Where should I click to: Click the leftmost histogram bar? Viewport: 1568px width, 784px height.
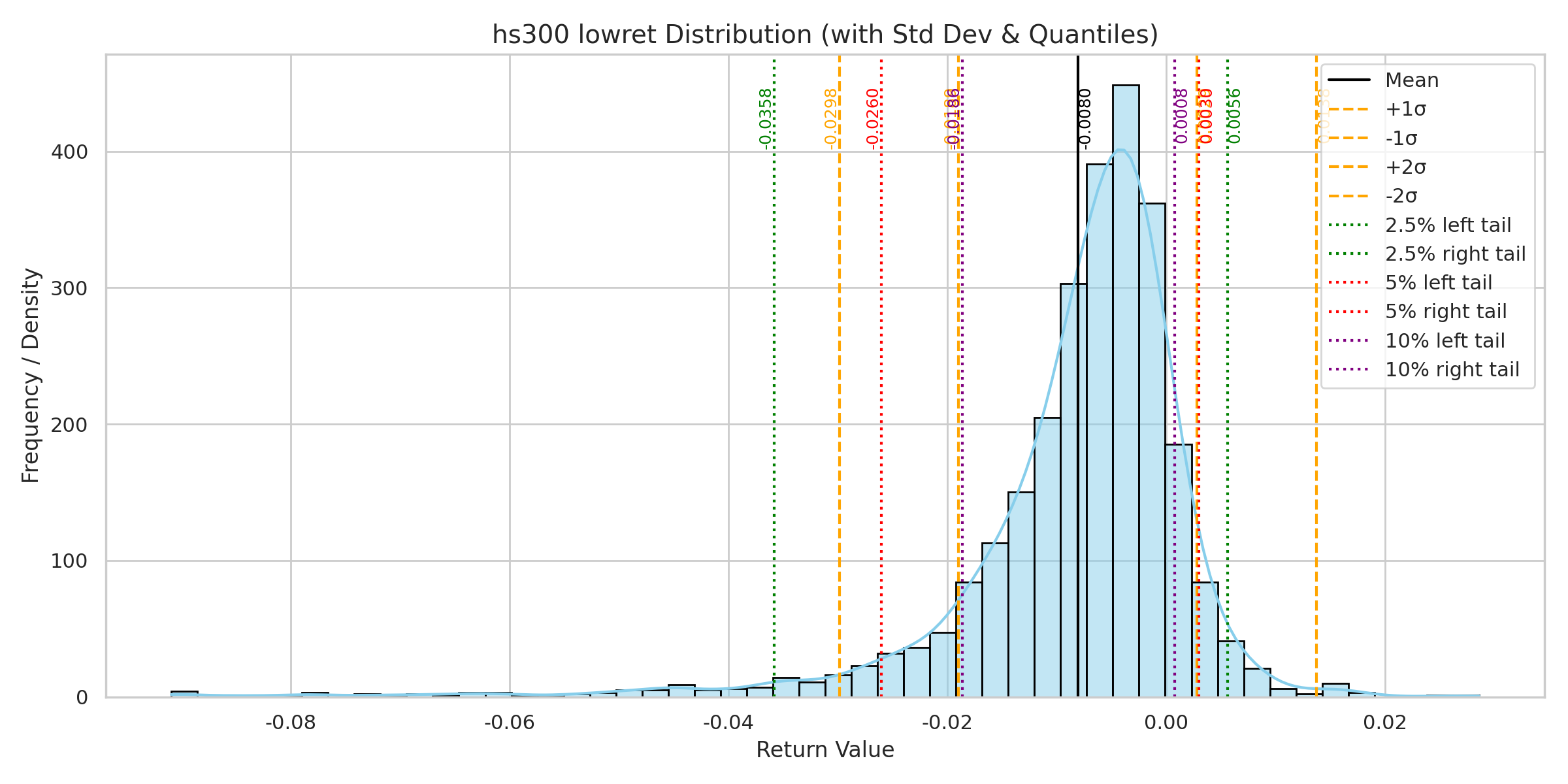(184, 694)
